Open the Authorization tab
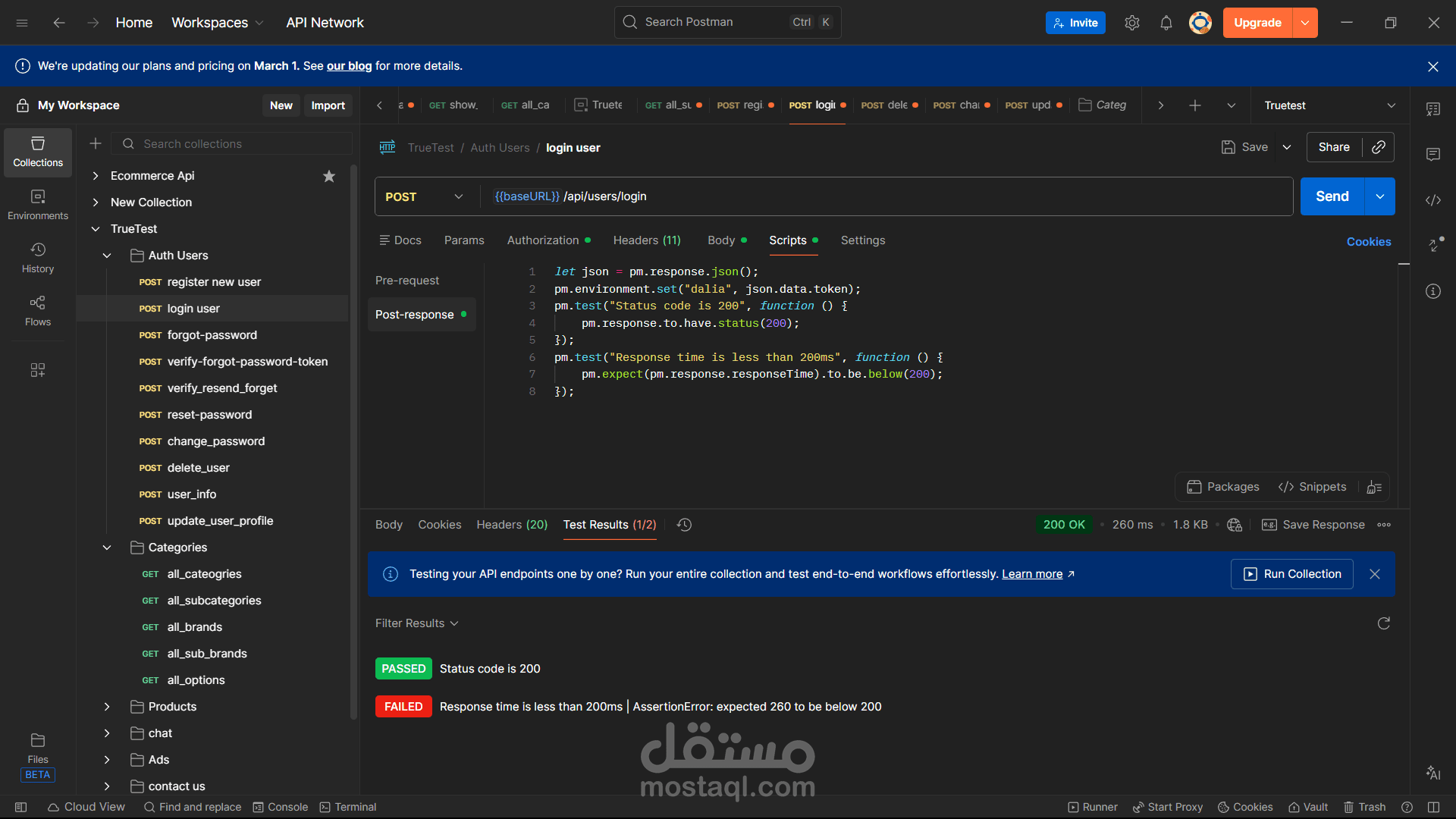This screenshot has width=1456, height=819. click(x=542, y=240)
